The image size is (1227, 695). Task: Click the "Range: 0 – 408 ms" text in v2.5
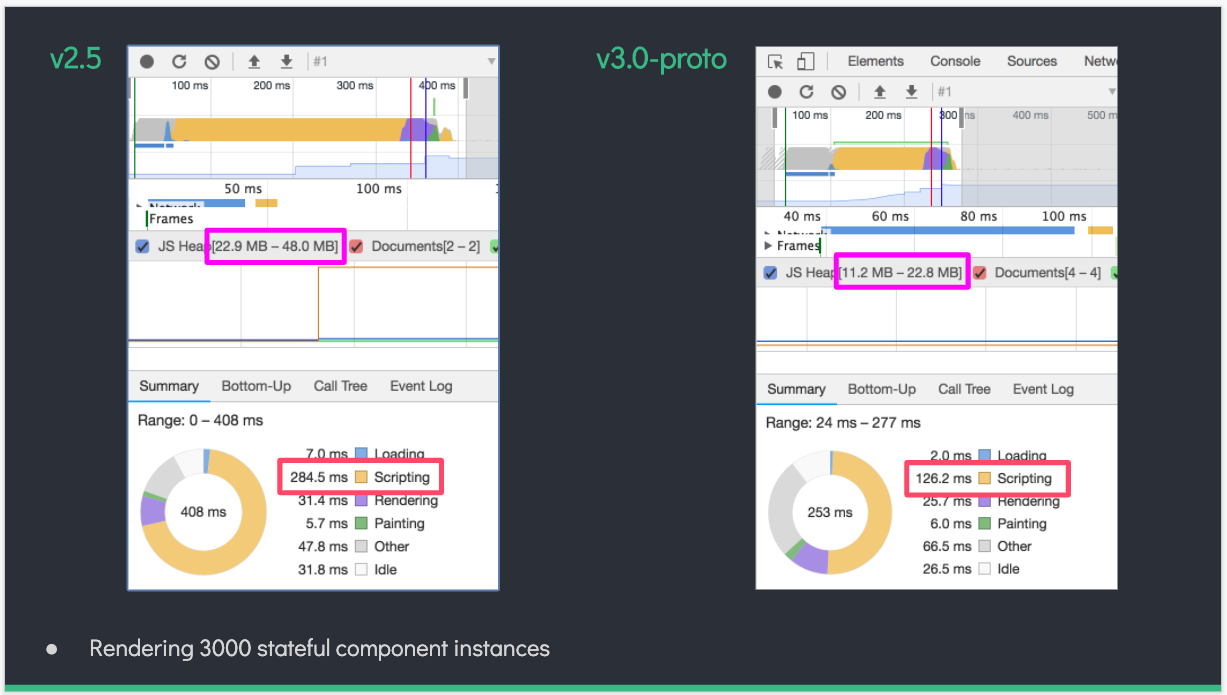tap(200, 420)
